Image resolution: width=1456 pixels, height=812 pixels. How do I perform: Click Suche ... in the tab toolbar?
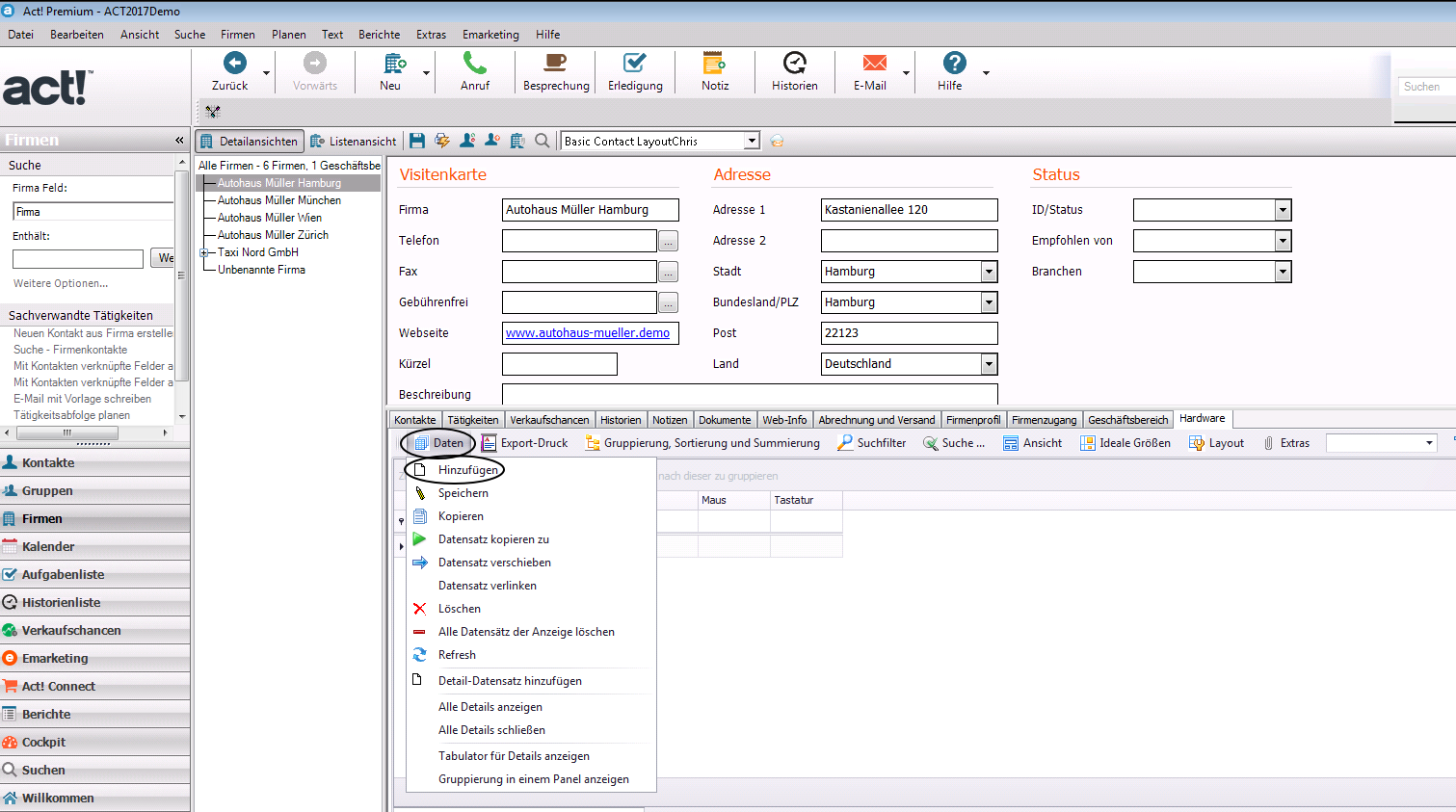tap(954, 443)
